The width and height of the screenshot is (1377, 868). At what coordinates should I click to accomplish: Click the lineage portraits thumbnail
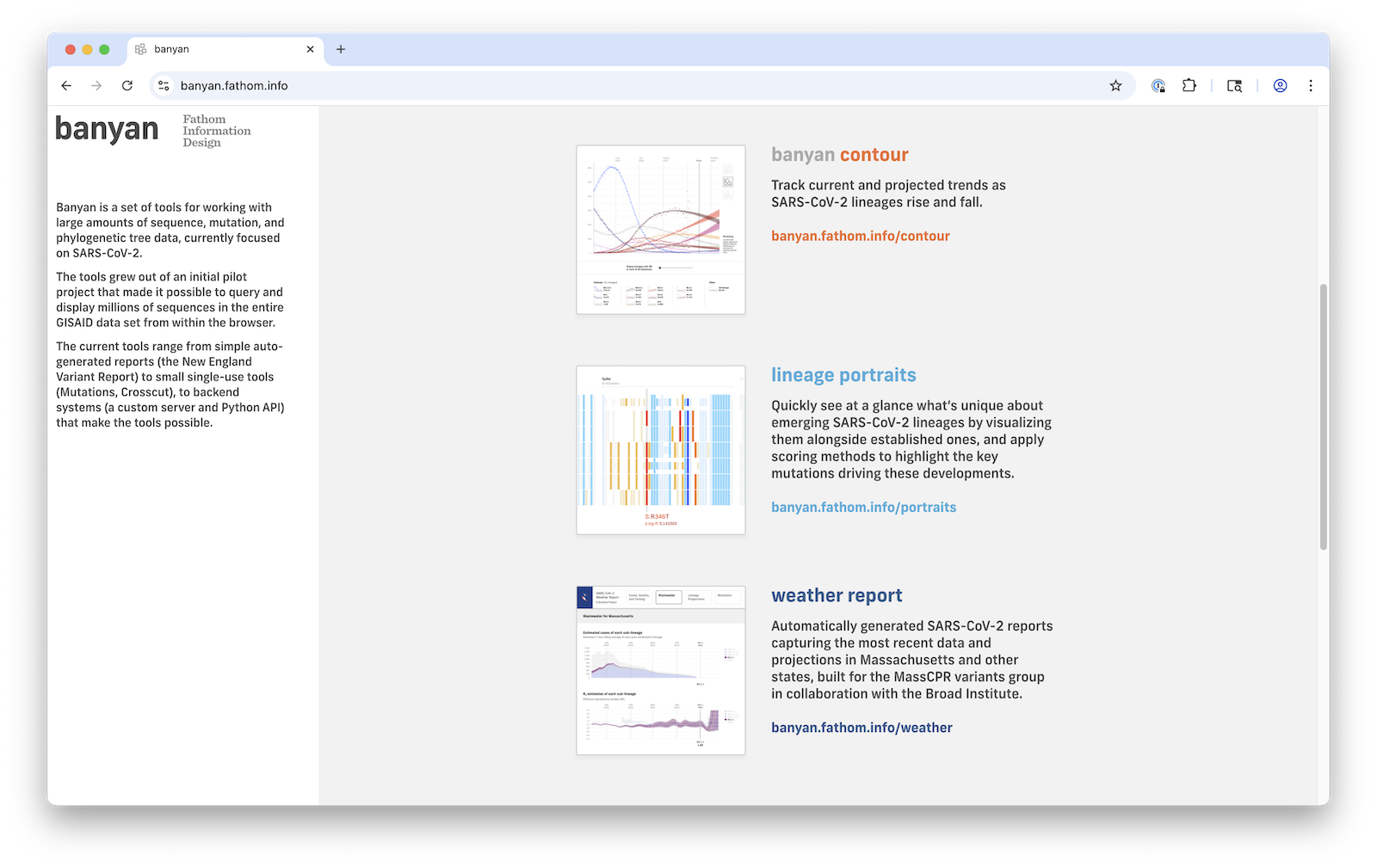(660, 450)
